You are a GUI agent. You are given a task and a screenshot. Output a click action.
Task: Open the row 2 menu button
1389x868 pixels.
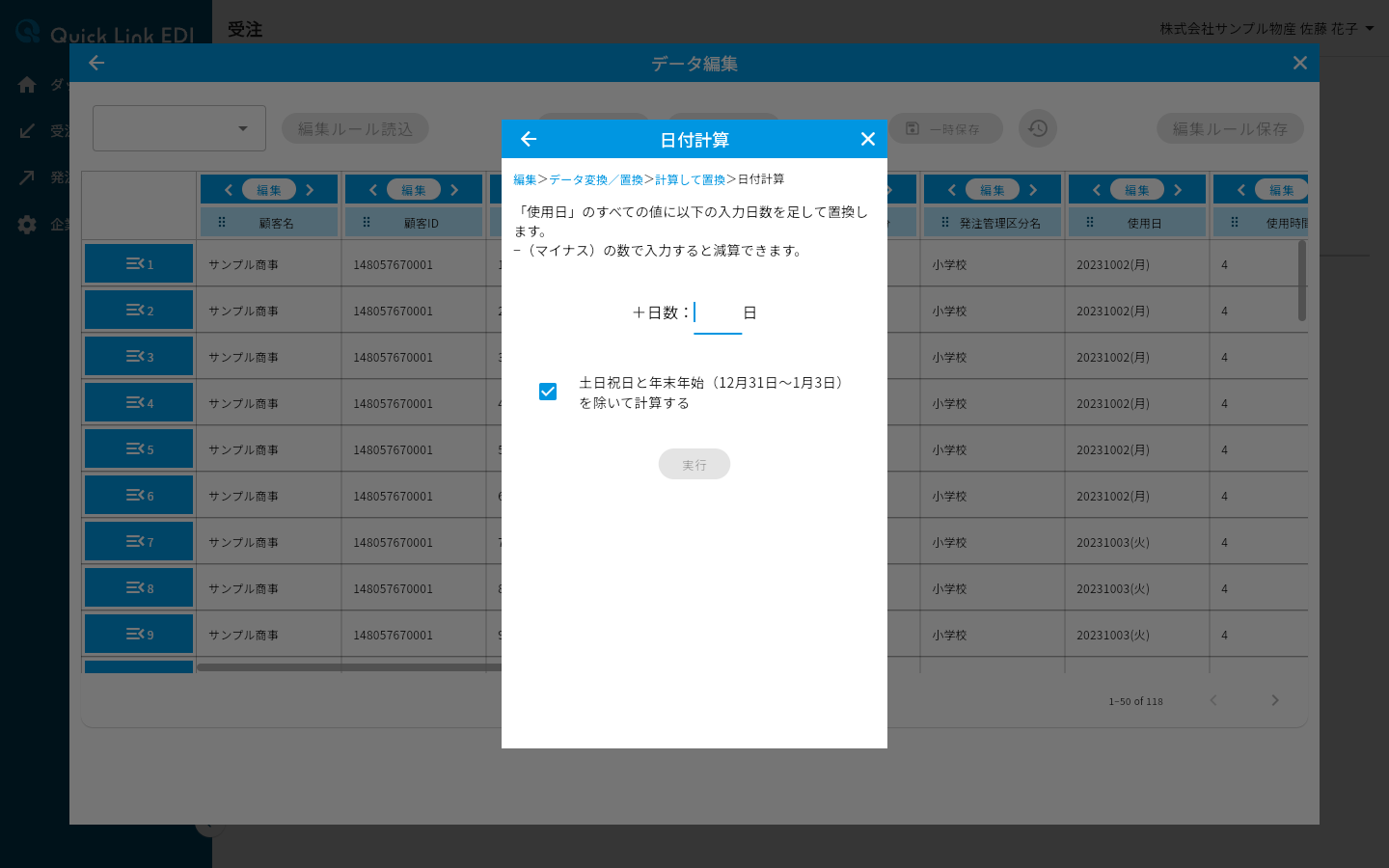click(139, 310)
